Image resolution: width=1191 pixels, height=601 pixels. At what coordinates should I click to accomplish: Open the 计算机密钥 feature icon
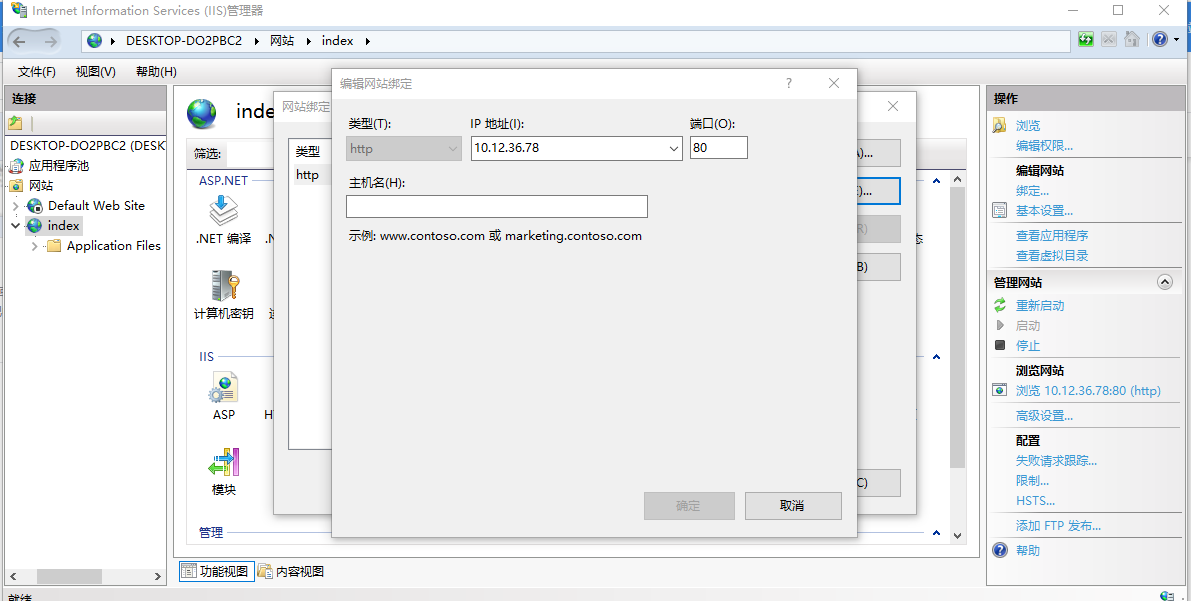click(223, 290)
